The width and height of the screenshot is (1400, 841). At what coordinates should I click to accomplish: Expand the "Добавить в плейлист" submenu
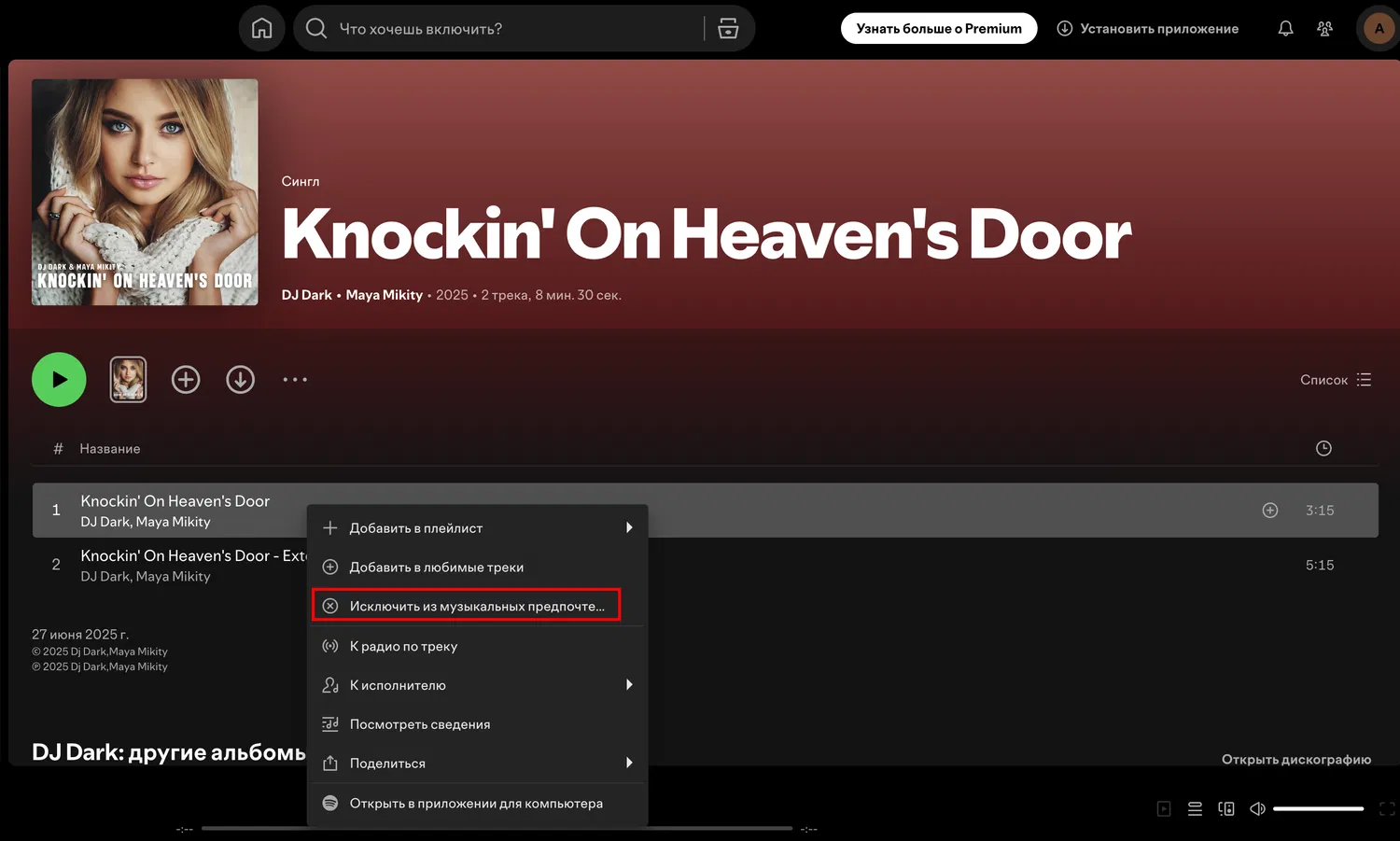point(478,528)
